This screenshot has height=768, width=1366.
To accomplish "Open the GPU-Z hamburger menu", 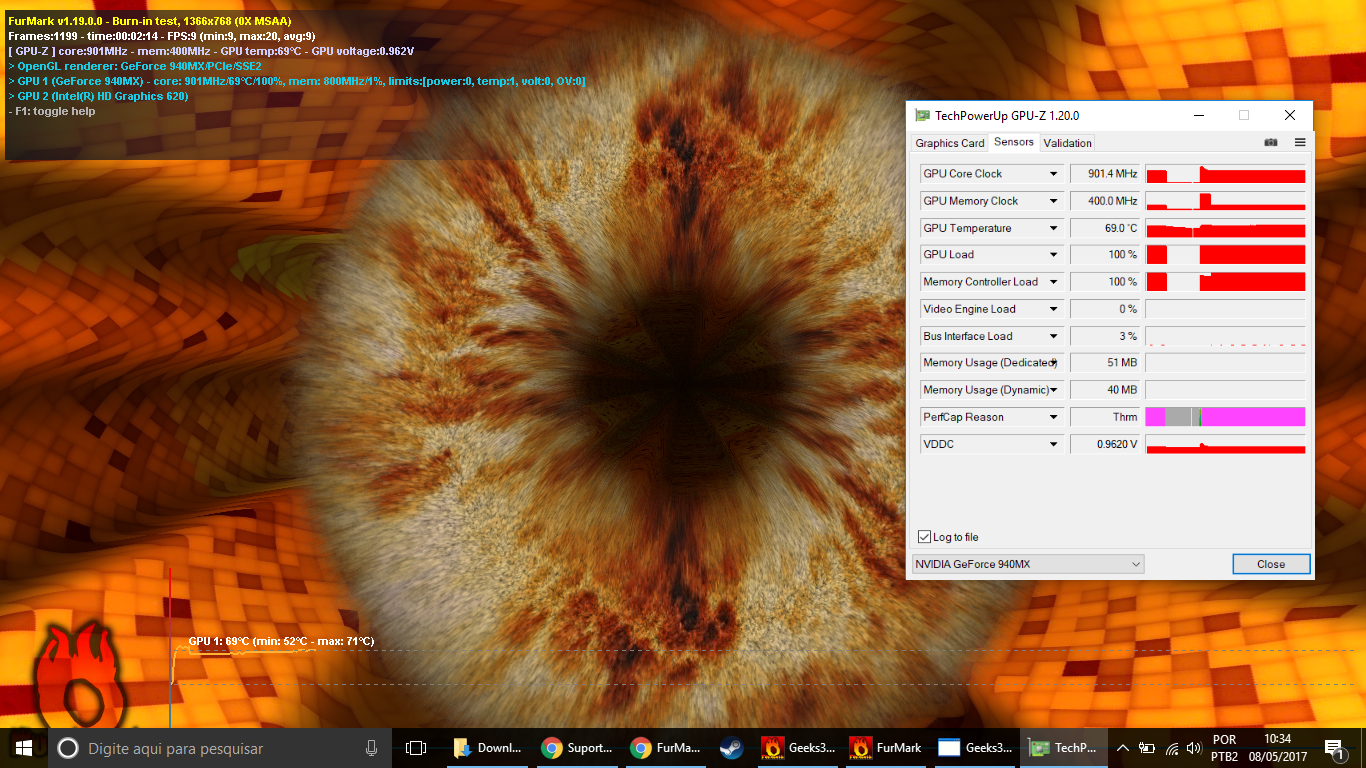I will pyautogui.click(x=1300, y=143).
